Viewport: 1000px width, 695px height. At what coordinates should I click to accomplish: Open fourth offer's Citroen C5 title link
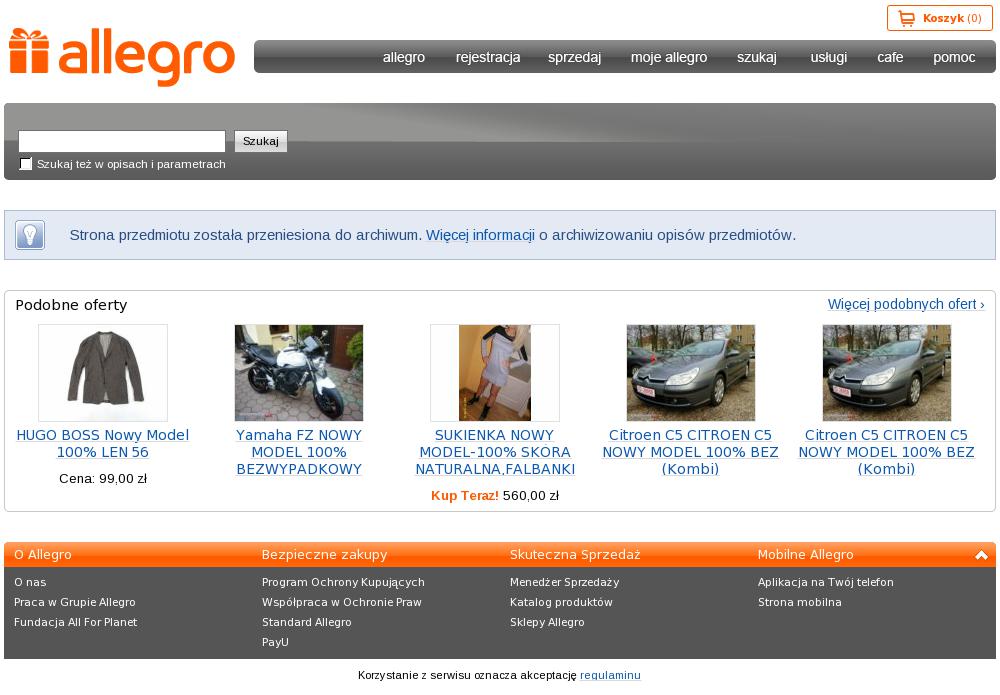click(691, 452)
